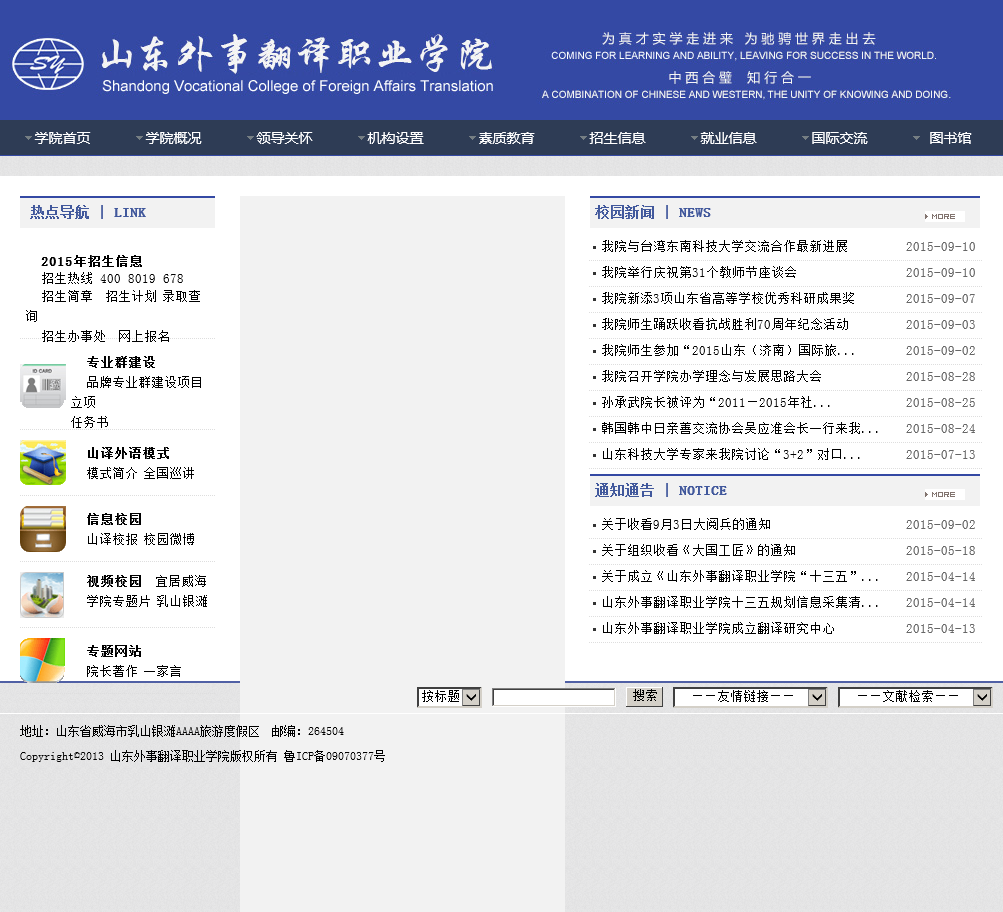Screen dimensions: 1003x912
Task: Click the 2015年招生信息 heading
Action: [91, 261]
